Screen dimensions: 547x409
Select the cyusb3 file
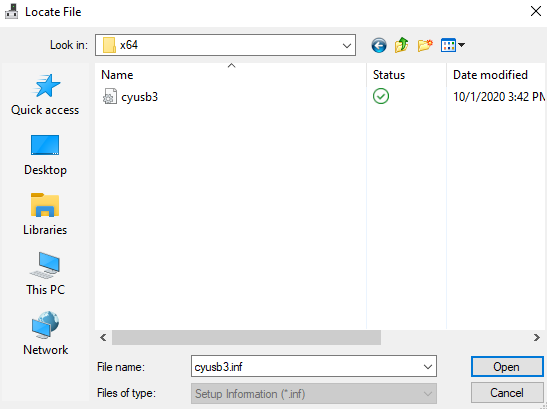pos(140,97)
